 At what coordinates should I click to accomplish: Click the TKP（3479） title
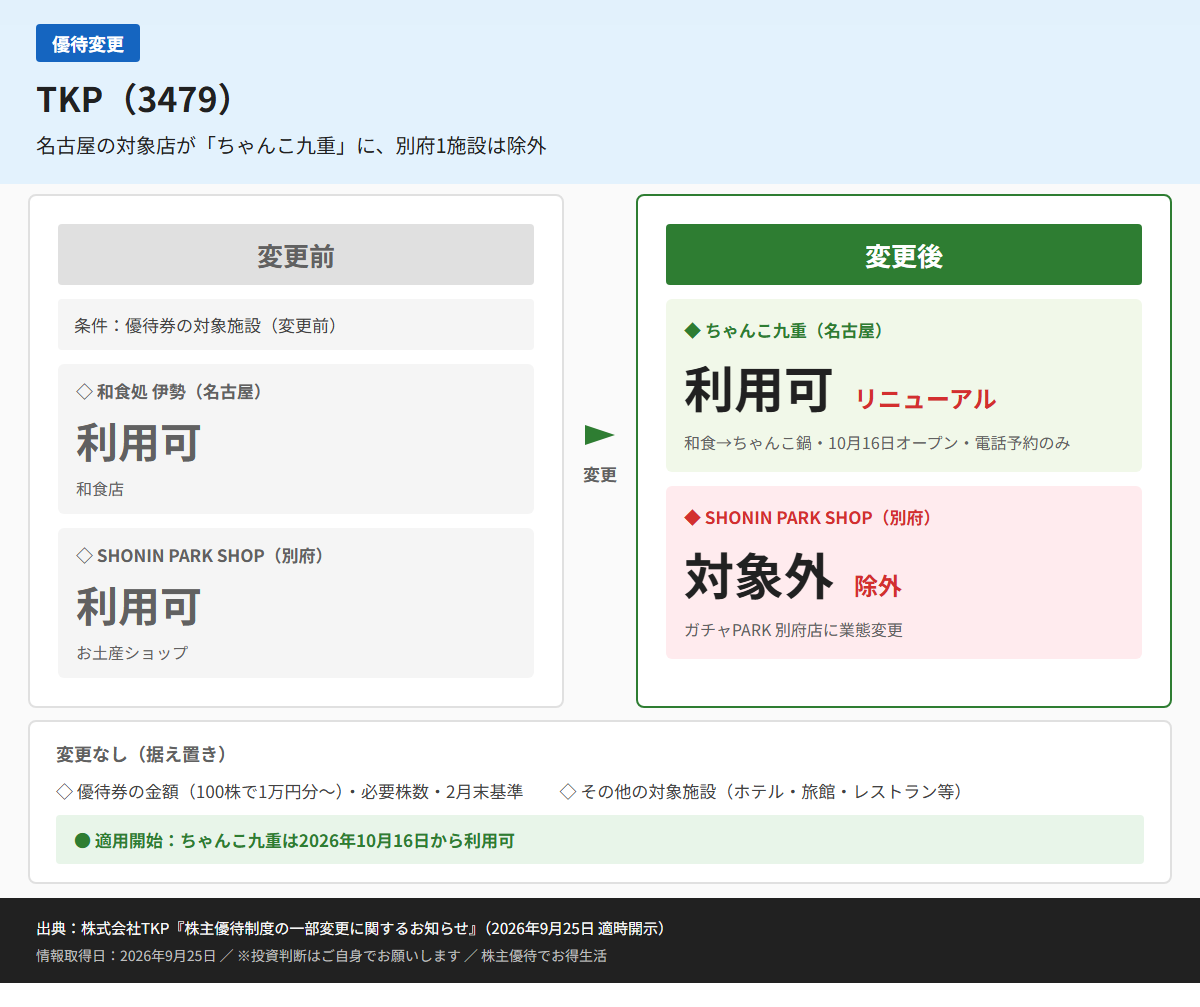tap(136, 100)
